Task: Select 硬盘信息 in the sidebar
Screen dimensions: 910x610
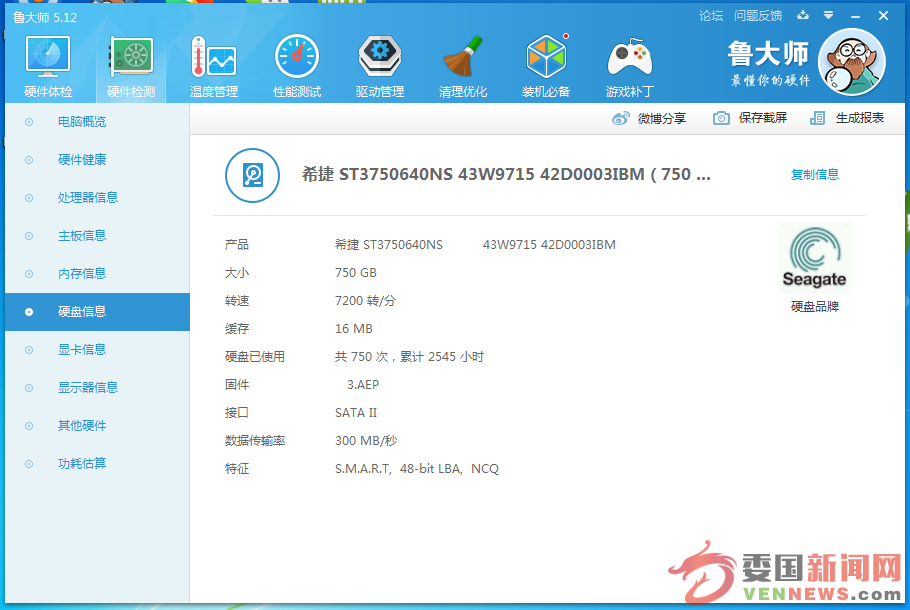Action: coord(98,312)
